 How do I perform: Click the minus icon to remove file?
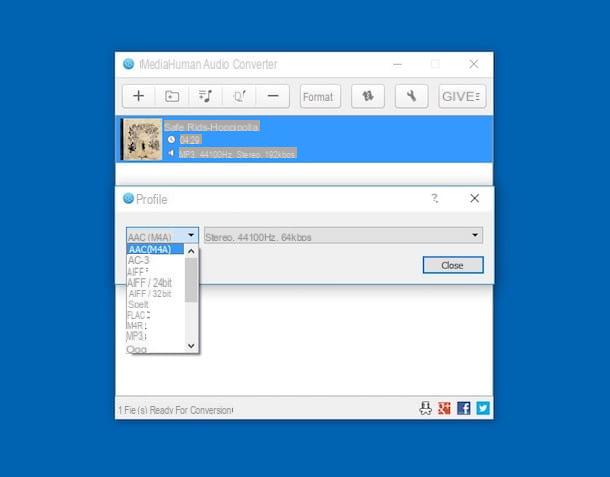273,96
